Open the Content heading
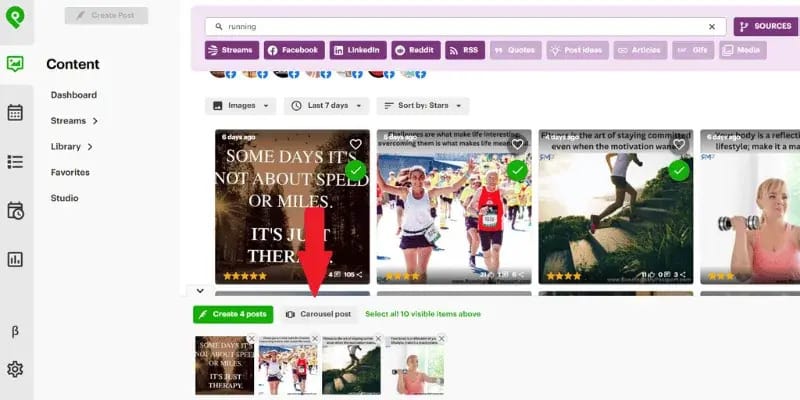The width and height of the screenshot is (800, 400). tap(73, 64)
